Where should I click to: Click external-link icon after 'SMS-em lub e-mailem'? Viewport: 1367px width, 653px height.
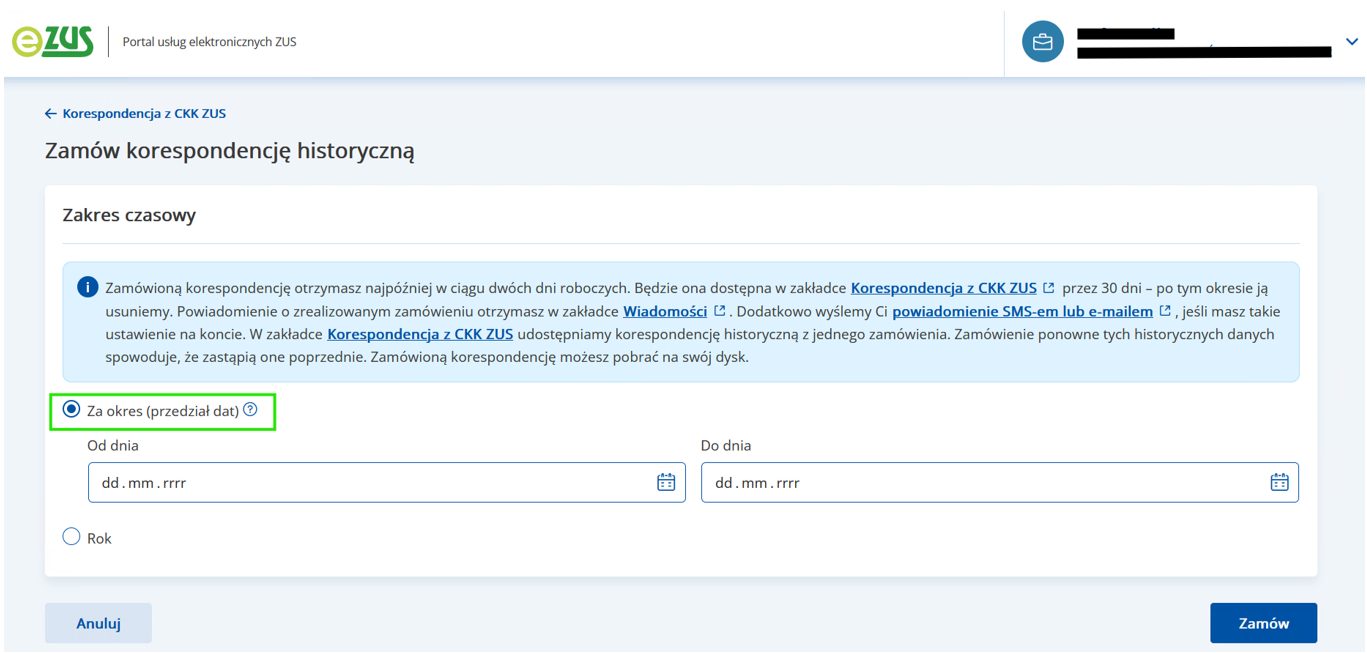[1165, 311]
